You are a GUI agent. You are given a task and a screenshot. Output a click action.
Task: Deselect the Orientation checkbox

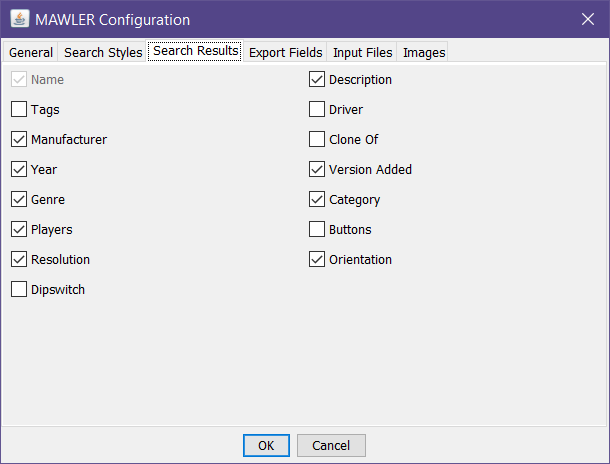317,260
